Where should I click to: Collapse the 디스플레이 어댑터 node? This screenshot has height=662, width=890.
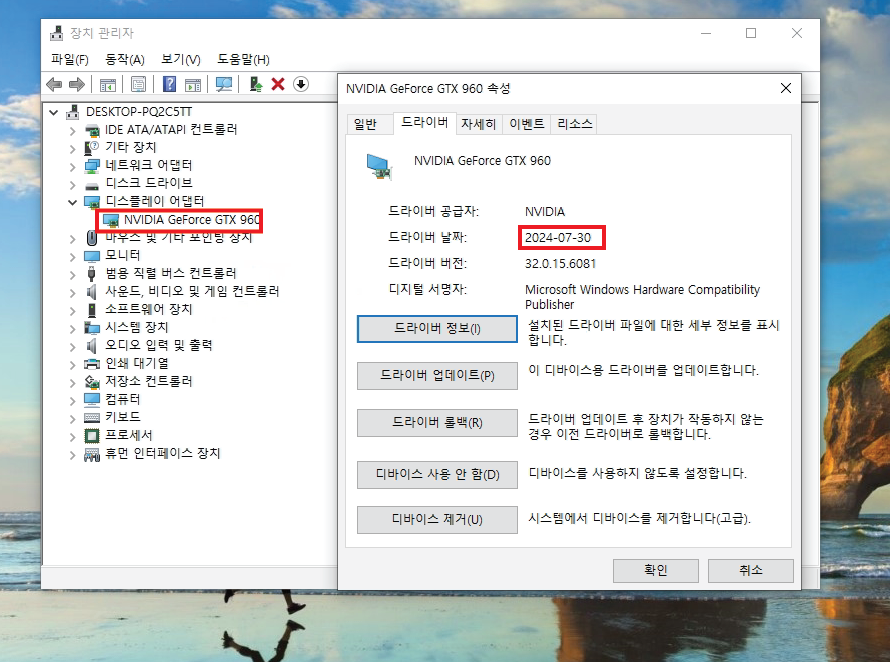pyautogui.click(x=72, y=202)
